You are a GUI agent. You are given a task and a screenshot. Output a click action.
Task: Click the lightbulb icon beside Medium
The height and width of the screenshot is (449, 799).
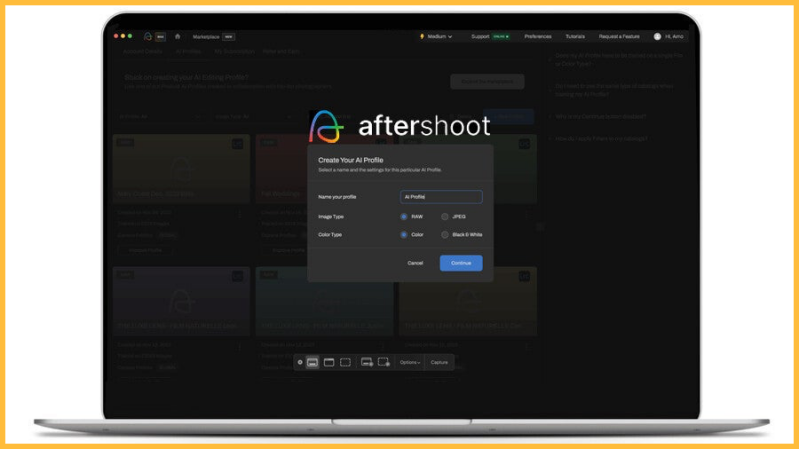pos(422,37)
